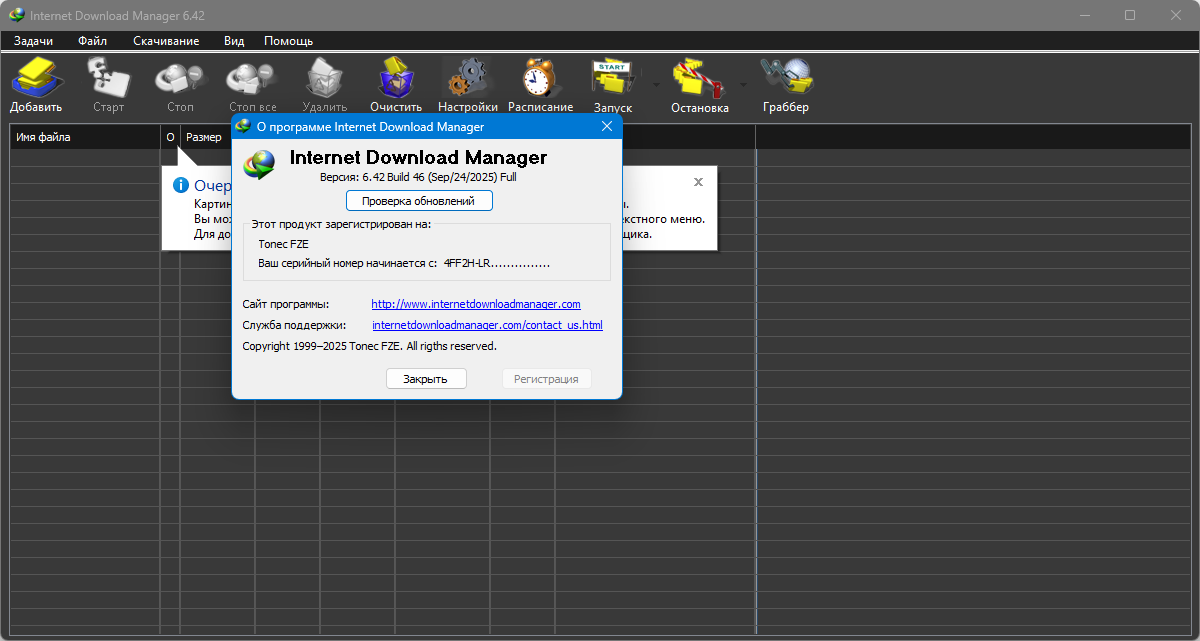
Task: Open Настройки (Settings) gear icon
Action: pyautogui.click(x=467, y=78)
